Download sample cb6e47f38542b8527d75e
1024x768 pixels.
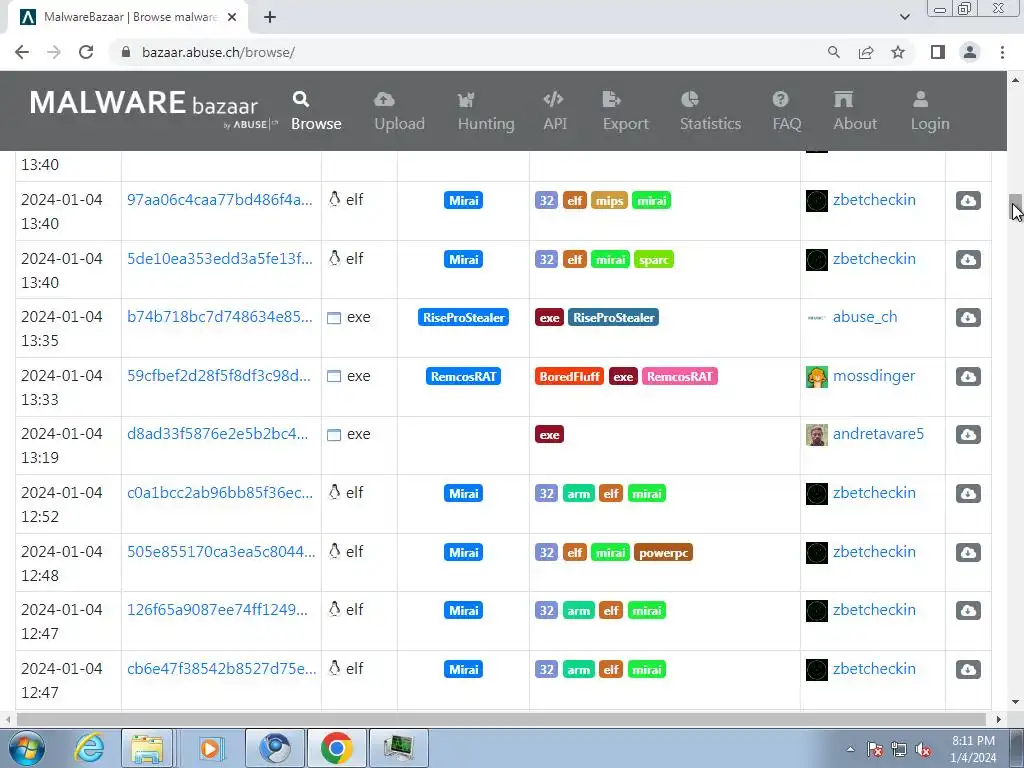[968, 669]
